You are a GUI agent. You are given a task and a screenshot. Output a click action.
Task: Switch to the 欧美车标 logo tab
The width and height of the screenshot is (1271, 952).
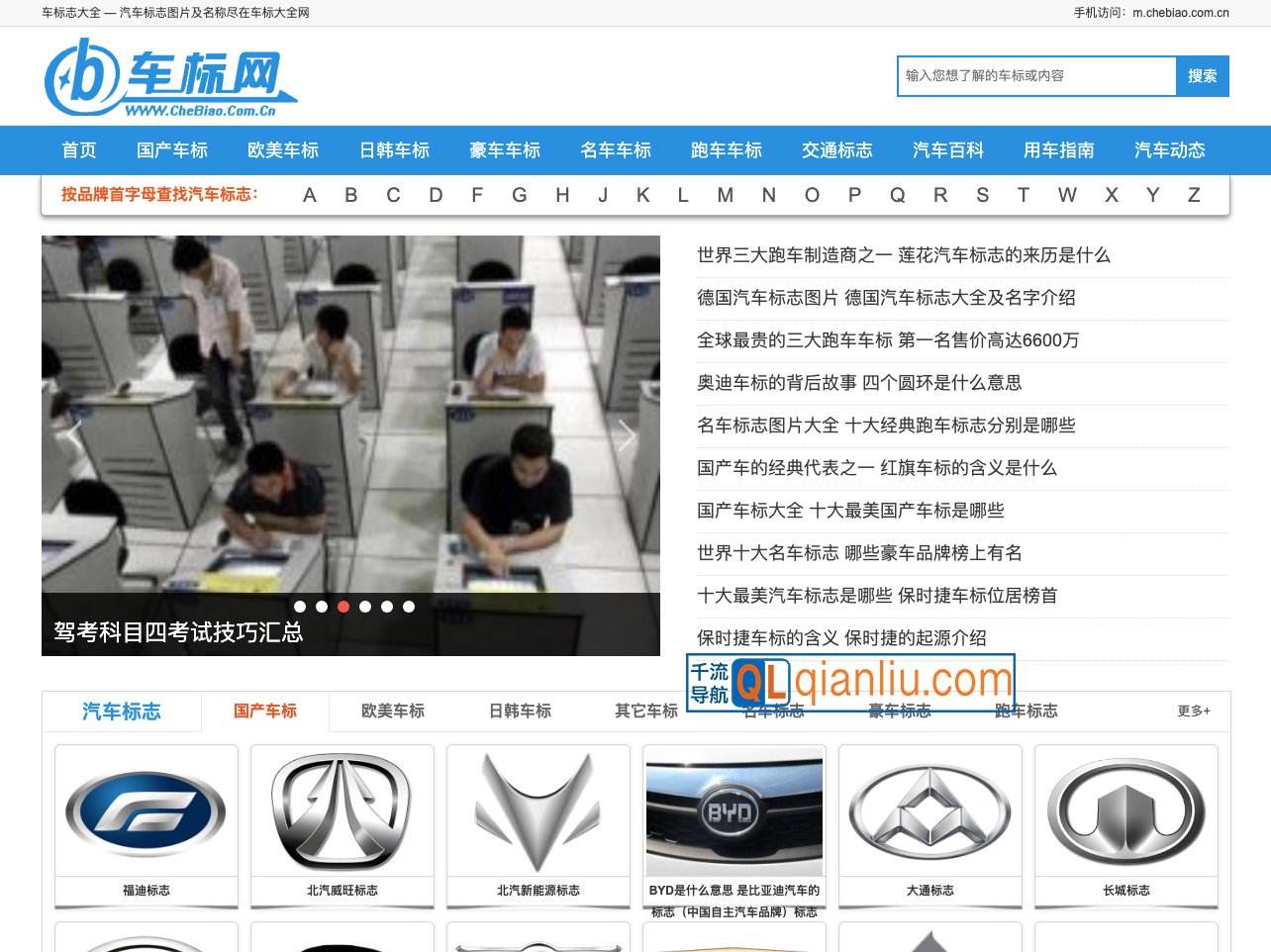pyautogui.click(x=390, y=711)
